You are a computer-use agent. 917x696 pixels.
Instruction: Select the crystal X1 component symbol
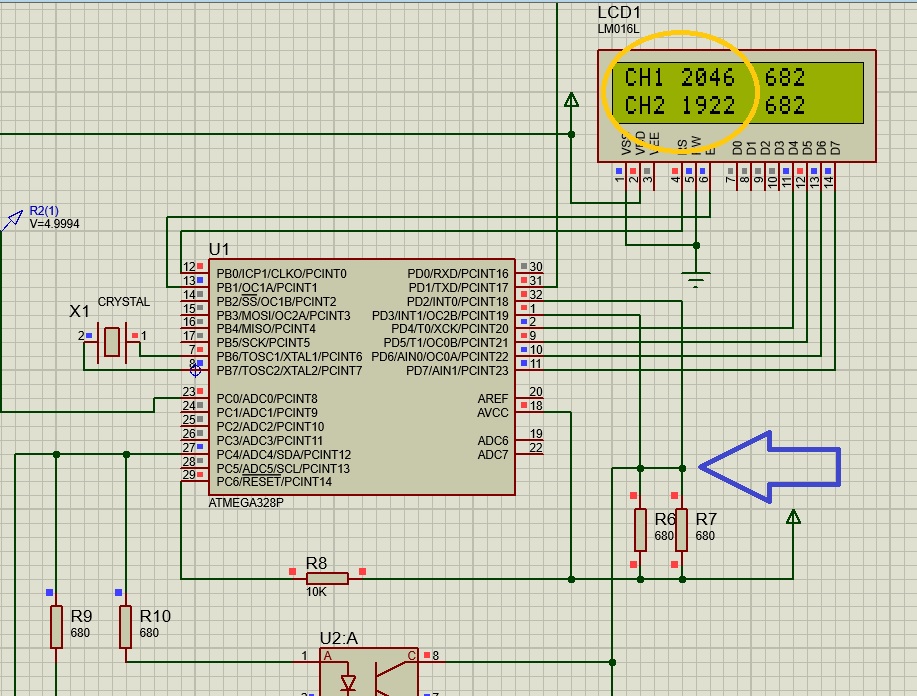112,342
